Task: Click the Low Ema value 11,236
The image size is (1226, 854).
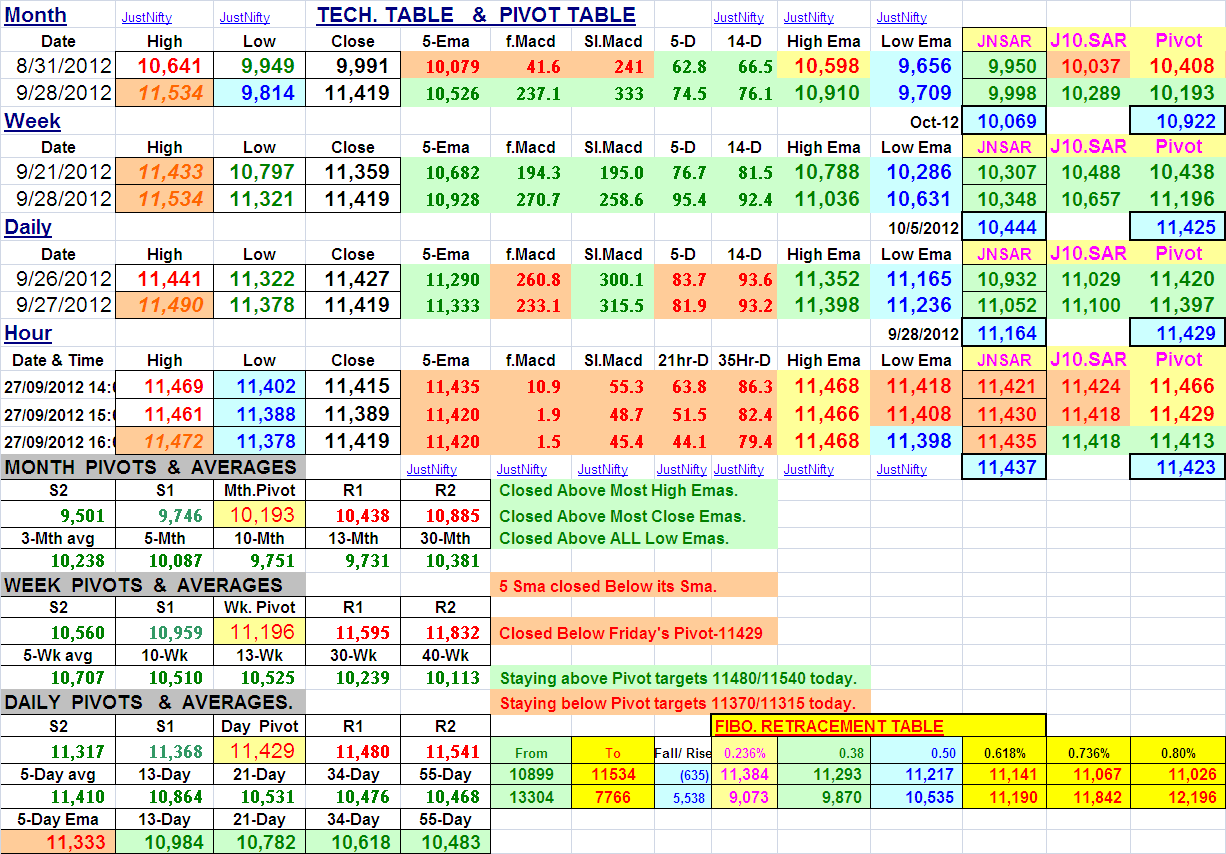Action: [916, 305]
